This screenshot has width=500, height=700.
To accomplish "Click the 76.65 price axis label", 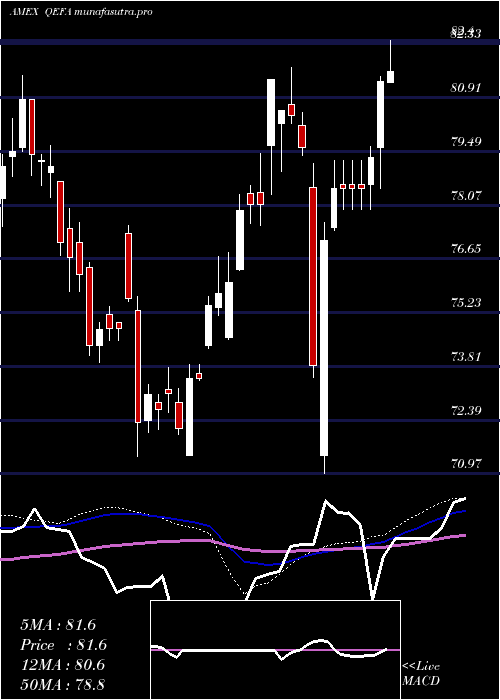I will 466,249.
